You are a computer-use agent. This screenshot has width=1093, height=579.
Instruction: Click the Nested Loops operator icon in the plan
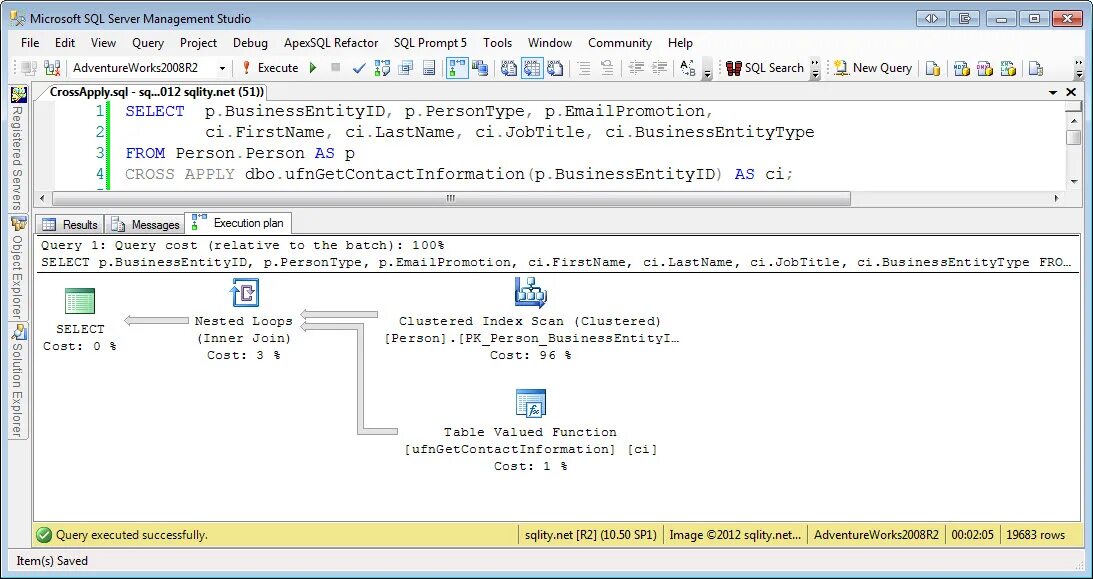click(x=244, y=292)
